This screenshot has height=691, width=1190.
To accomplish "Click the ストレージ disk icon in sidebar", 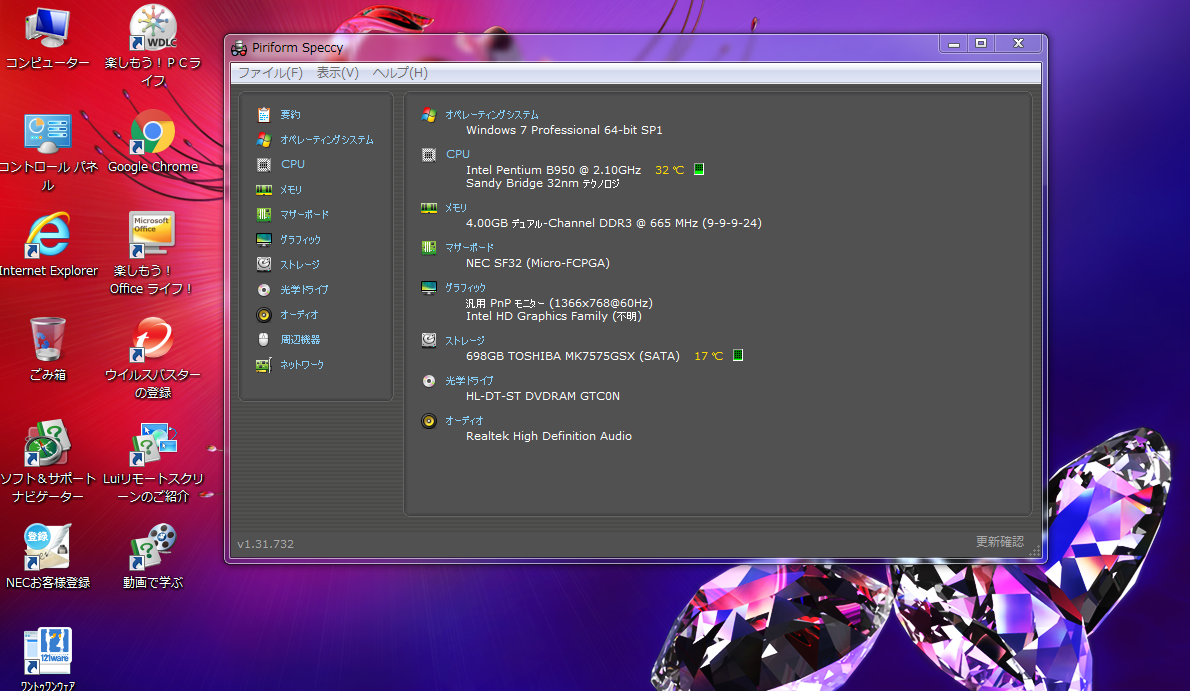I will [263, 264].
